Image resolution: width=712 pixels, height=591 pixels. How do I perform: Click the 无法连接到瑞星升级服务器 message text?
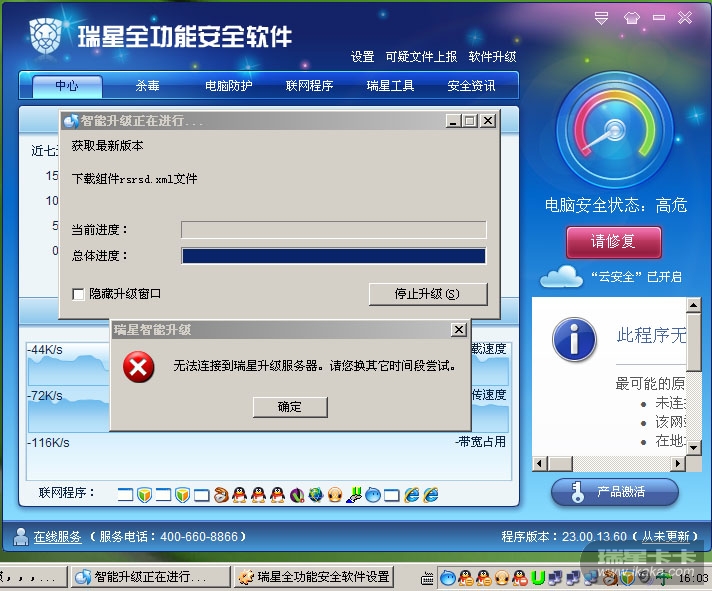point(314,365)
